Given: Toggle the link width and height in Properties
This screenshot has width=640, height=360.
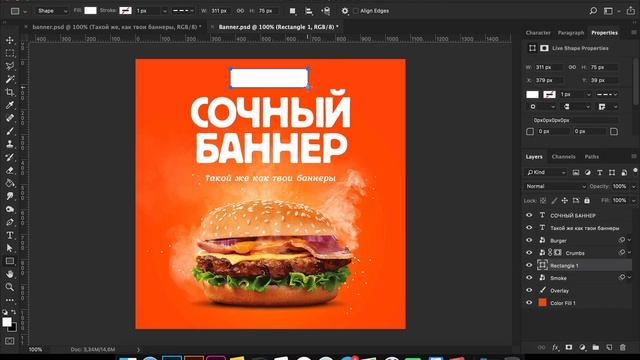Looking at the screenshot, I should pyautogui.click(x=572, y=67).
